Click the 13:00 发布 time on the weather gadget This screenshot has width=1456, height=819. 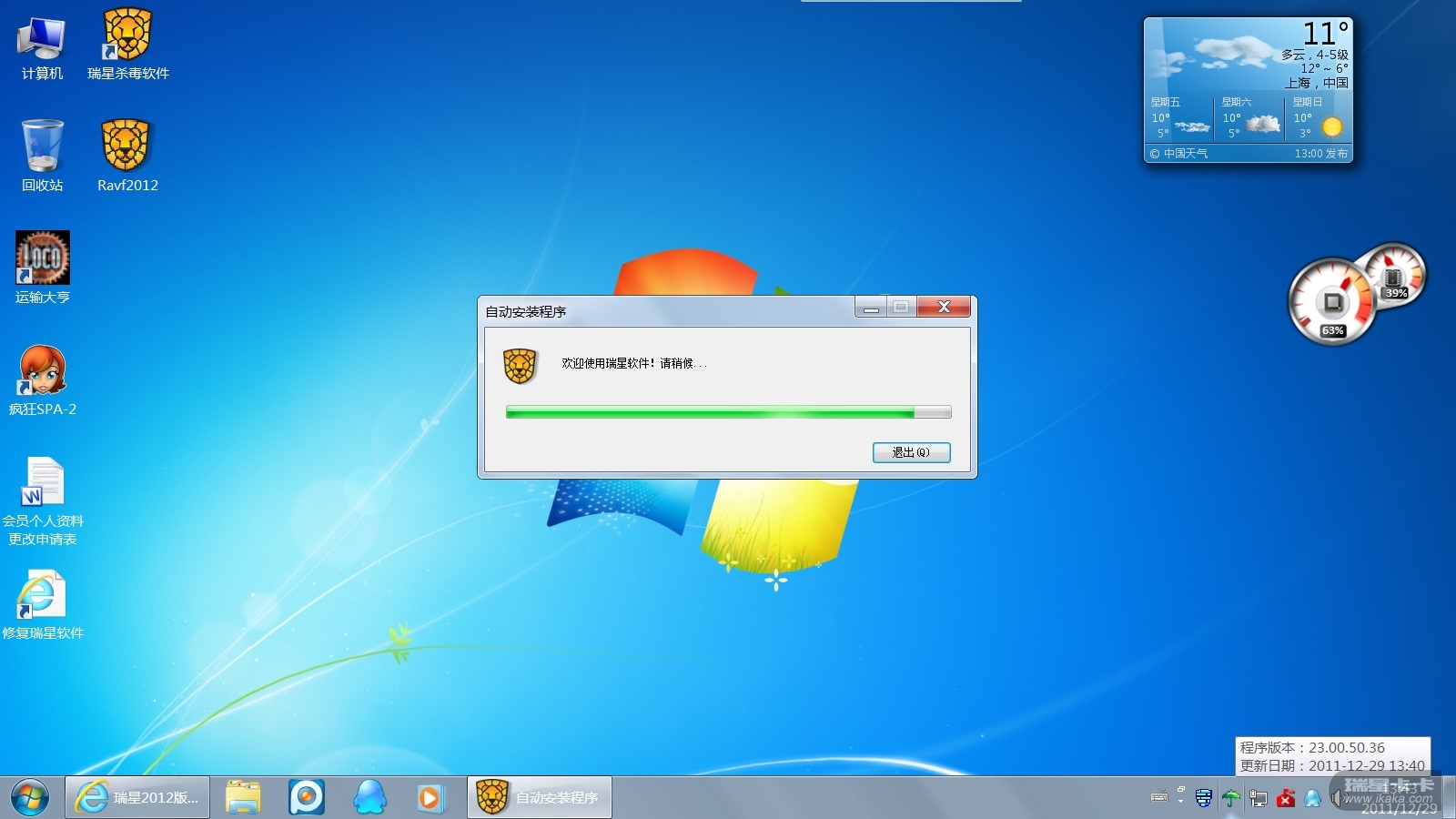(x=1321, y=154)
